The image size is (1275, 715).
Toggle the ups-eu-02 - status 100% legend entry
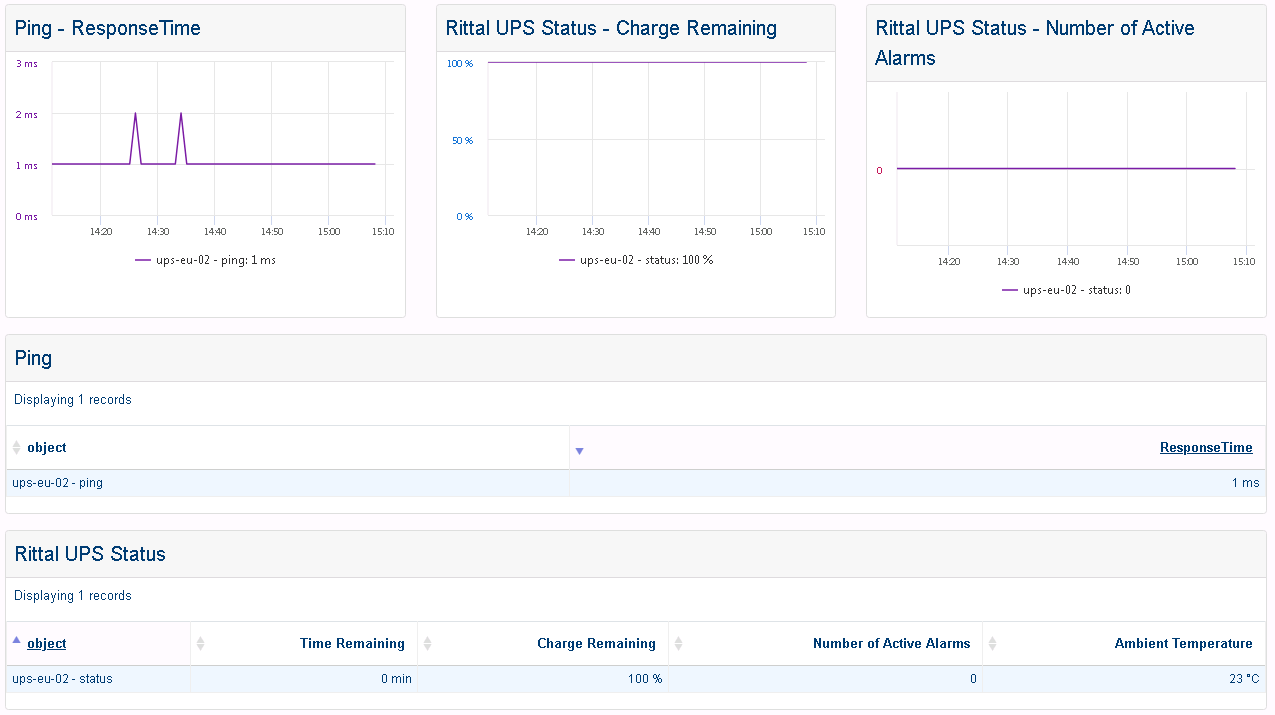pos(637,259)
